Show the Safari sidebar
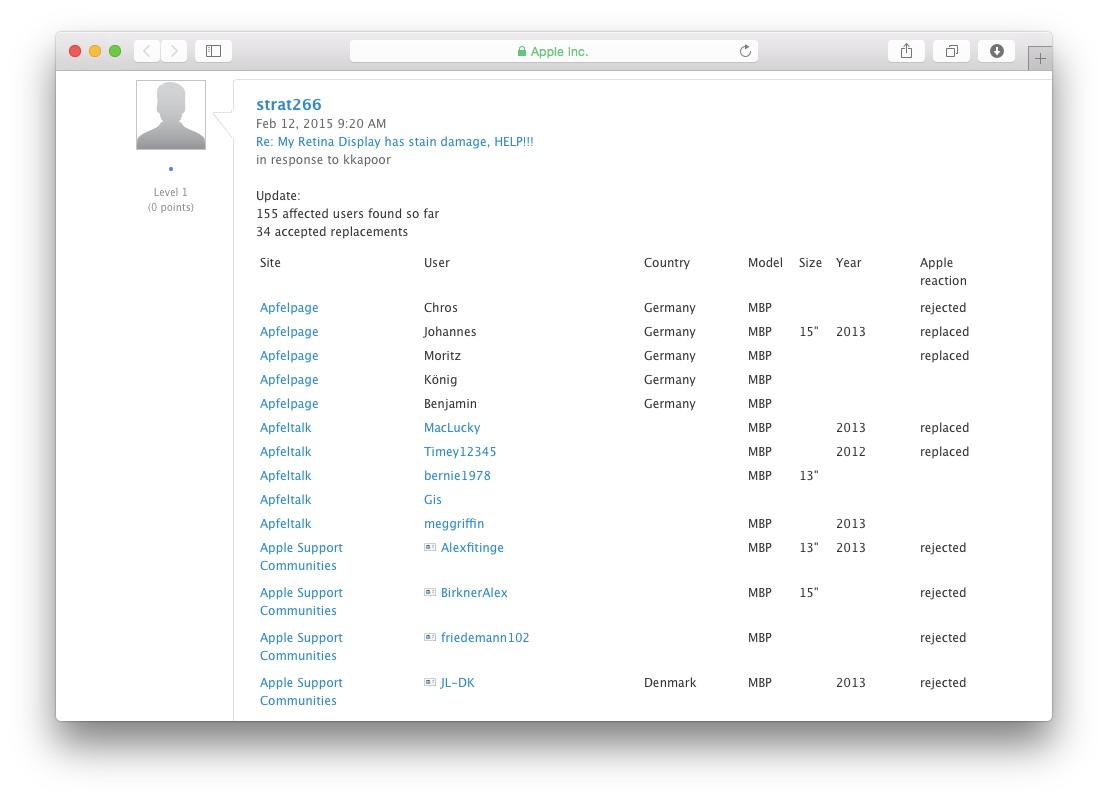This screenshot has width=1108, height=801. [x=213, y=51]
